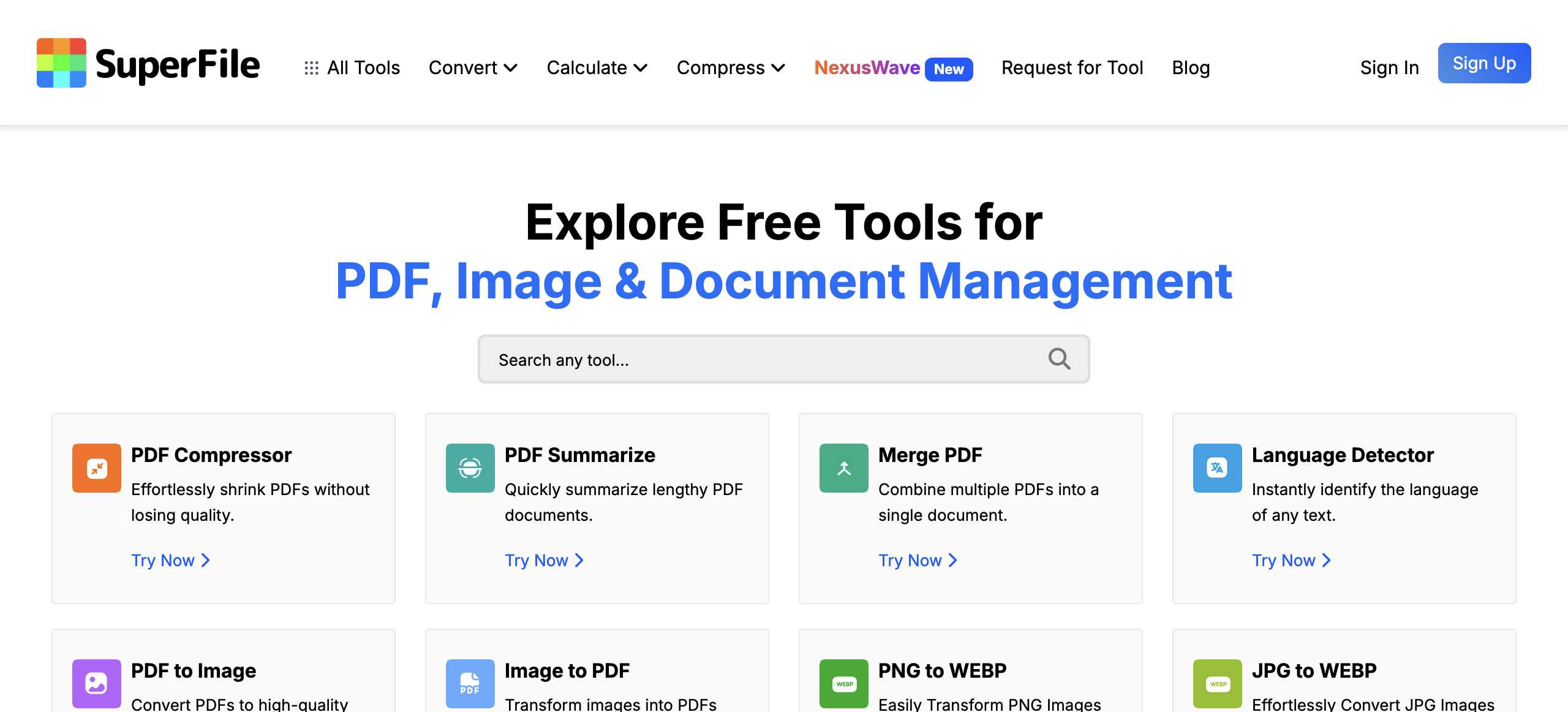
Task: Expand the Convert dropdown menu
Action: point(473,67)
